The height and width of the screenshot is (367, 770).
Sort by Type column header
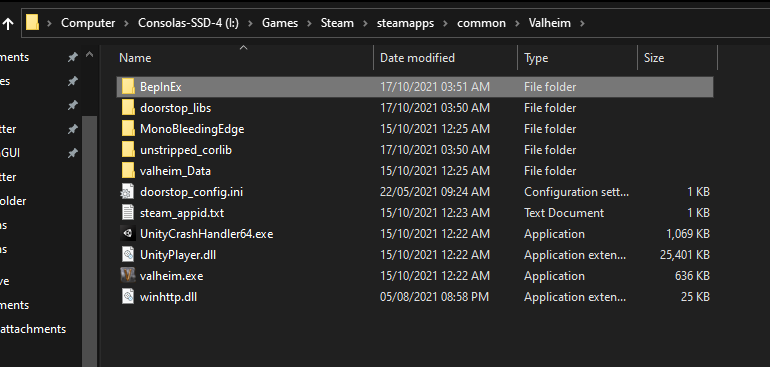click(536, 58)
